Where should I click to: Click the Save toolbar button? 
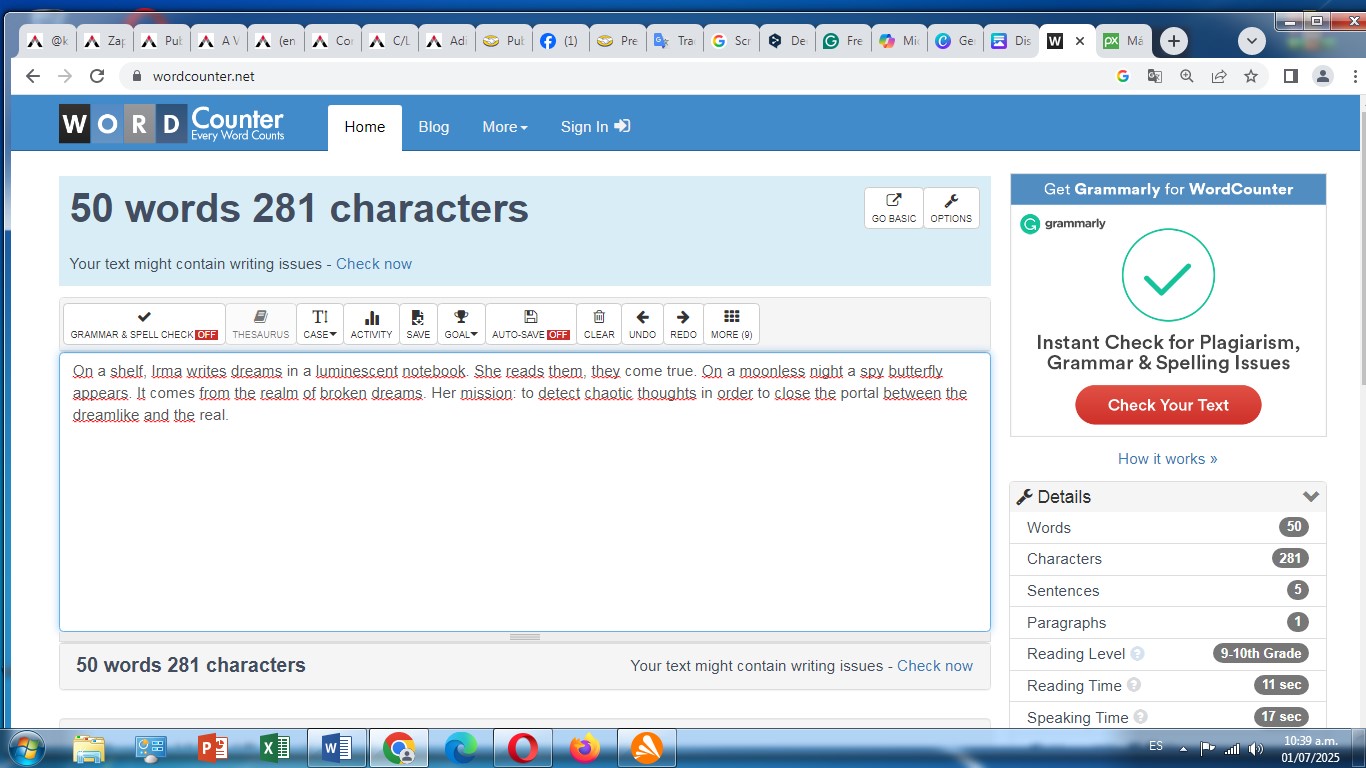point(418,324)
